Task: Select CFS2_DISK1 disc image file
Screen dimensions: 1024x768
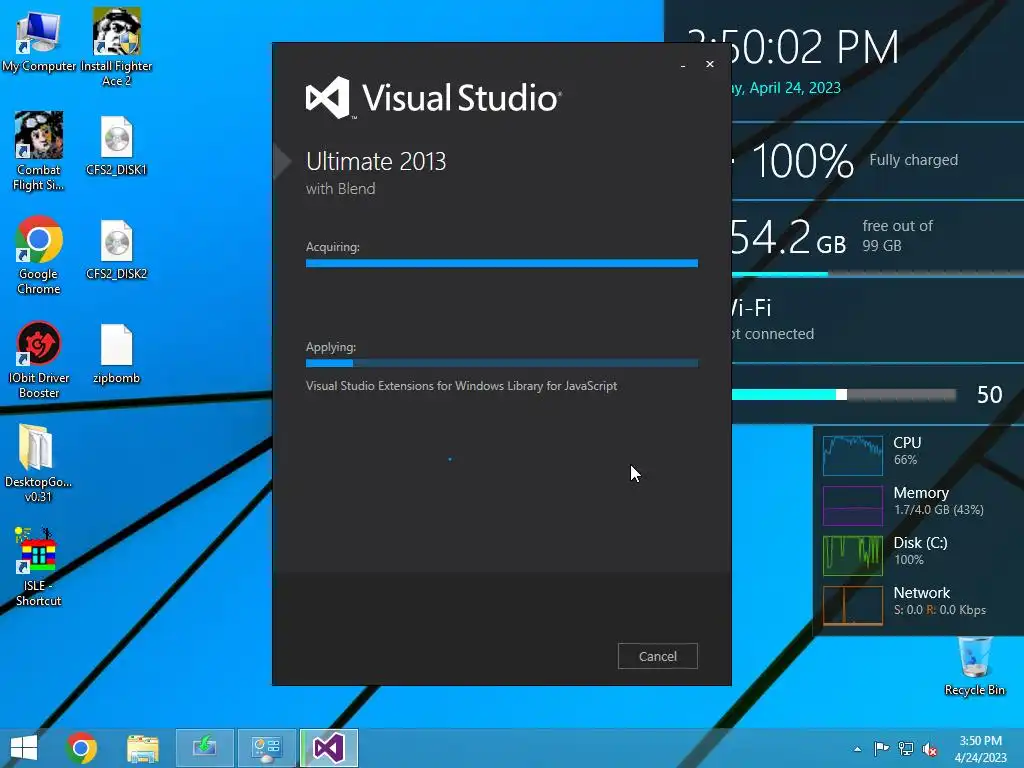Action: [116, 146]
